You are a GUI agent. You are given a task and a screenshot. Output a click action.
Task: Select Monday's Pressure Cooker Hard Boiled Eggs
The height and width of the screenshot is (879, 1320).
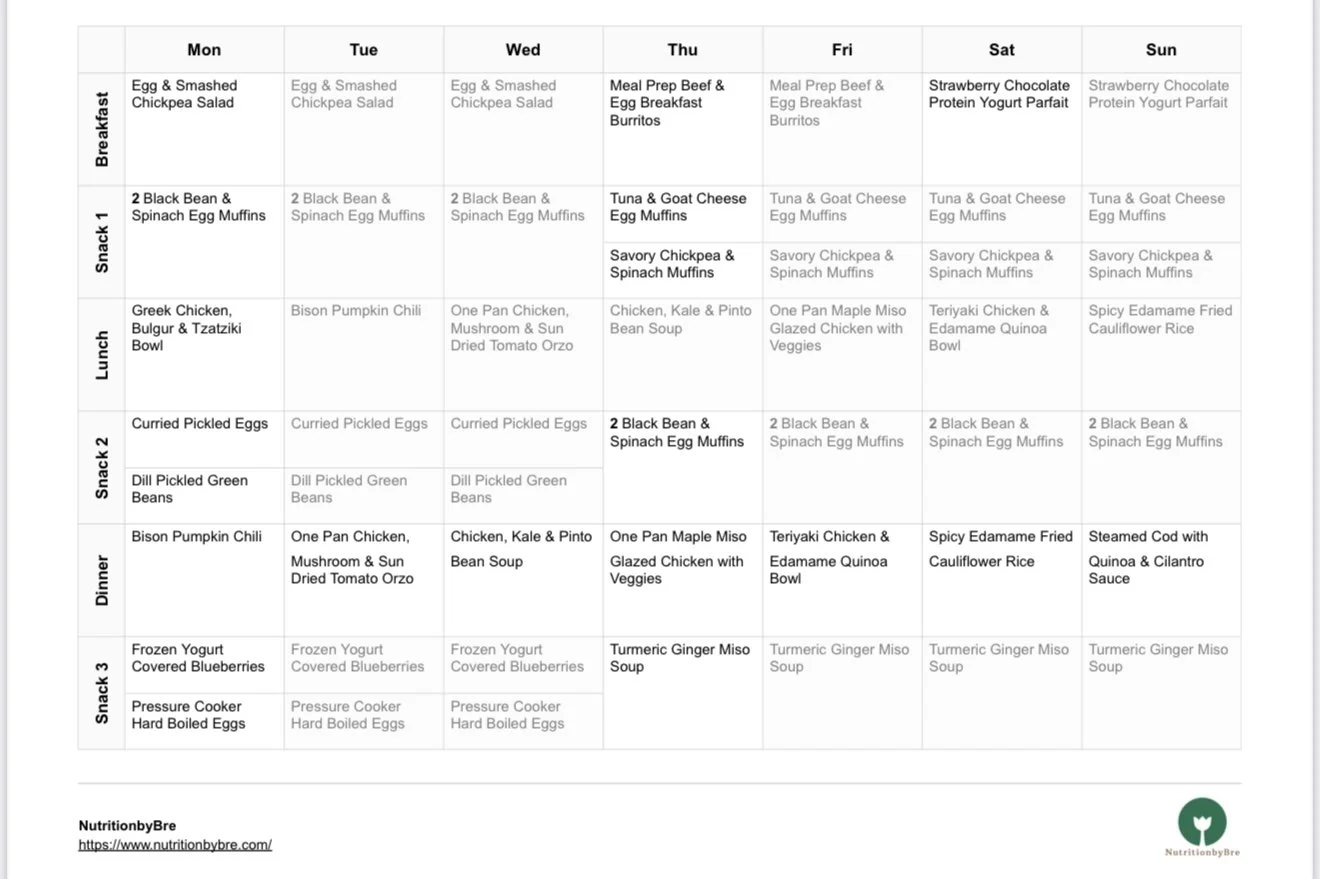(x=188, y=715)
